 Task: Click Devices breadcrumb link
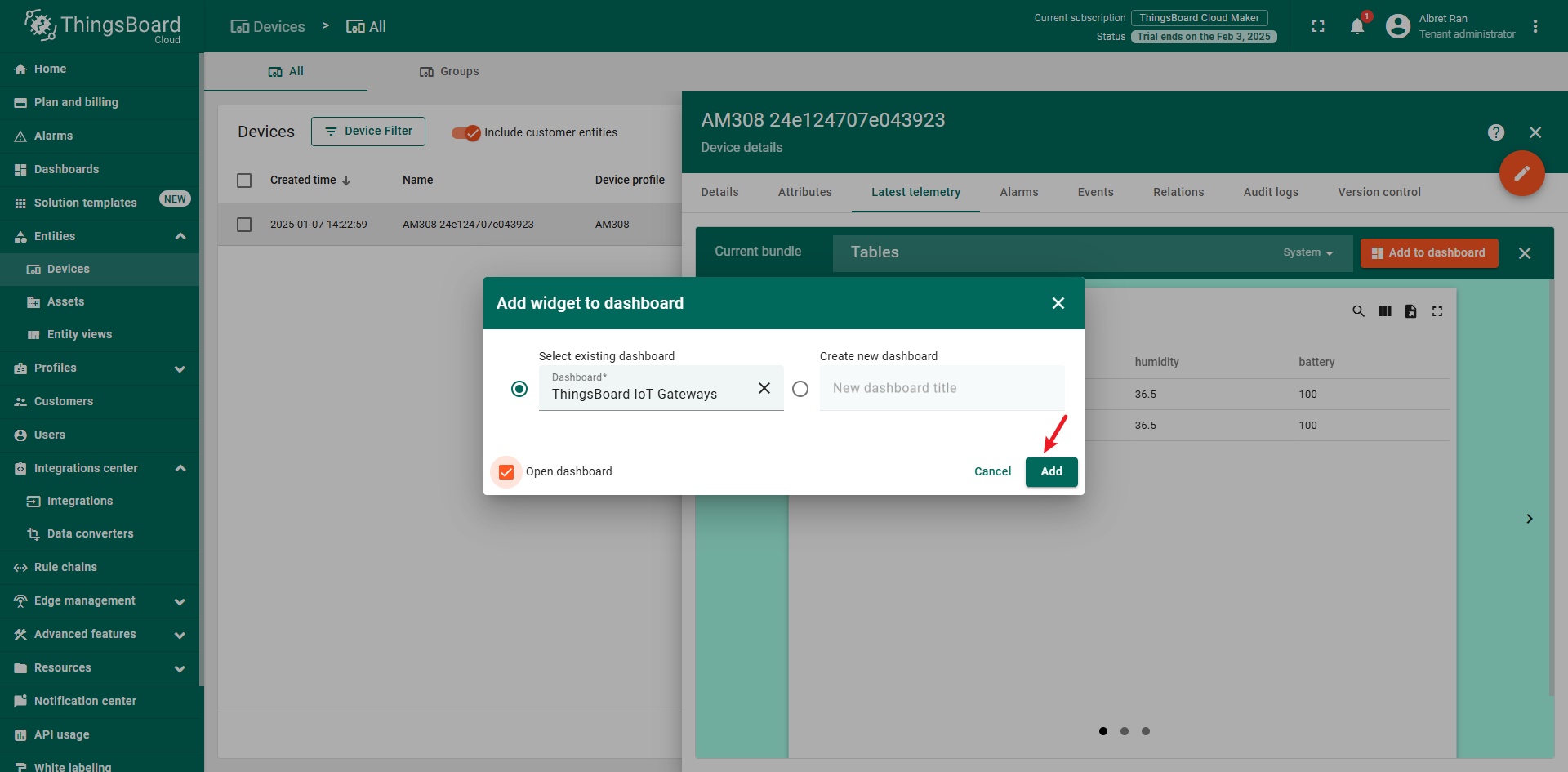pyautogui.click(x=268, y=27)
